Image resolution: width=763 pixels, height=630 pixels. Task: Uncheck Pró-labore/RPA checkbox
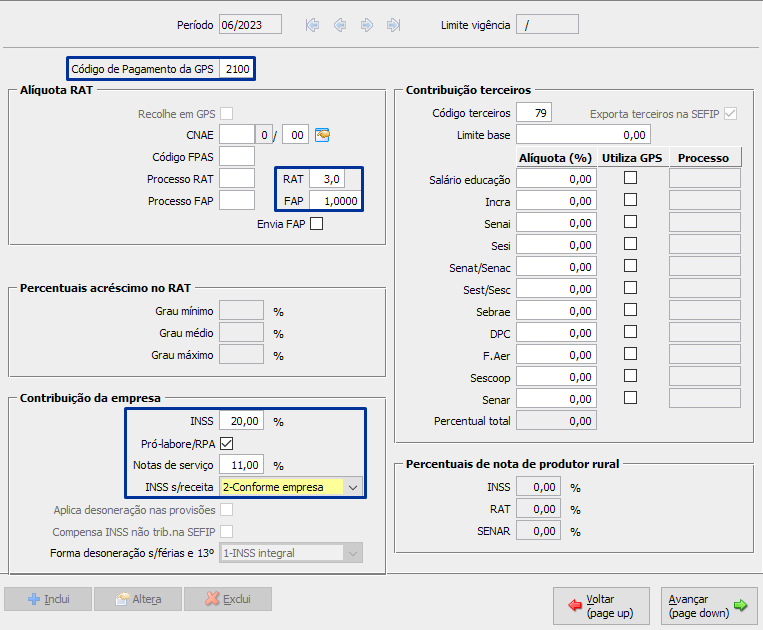point(226,443)
